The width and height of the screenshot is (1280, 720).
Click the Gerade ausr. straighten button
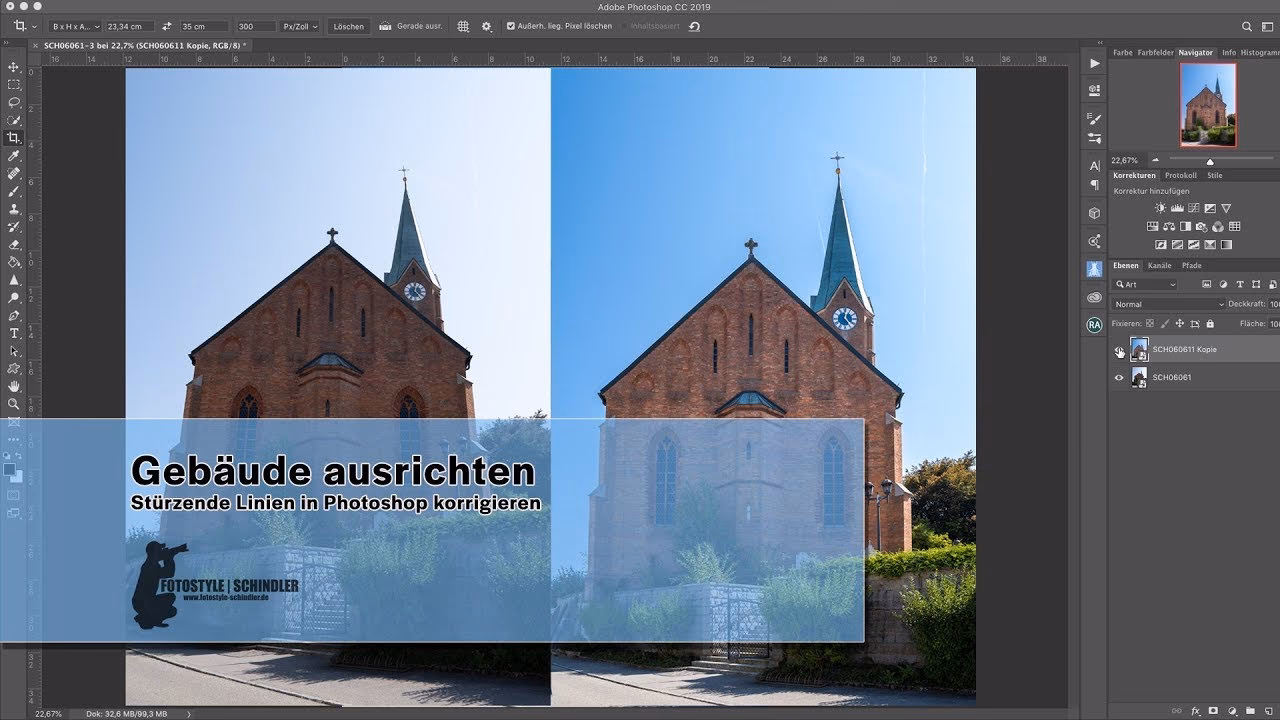tap(414, 26)
